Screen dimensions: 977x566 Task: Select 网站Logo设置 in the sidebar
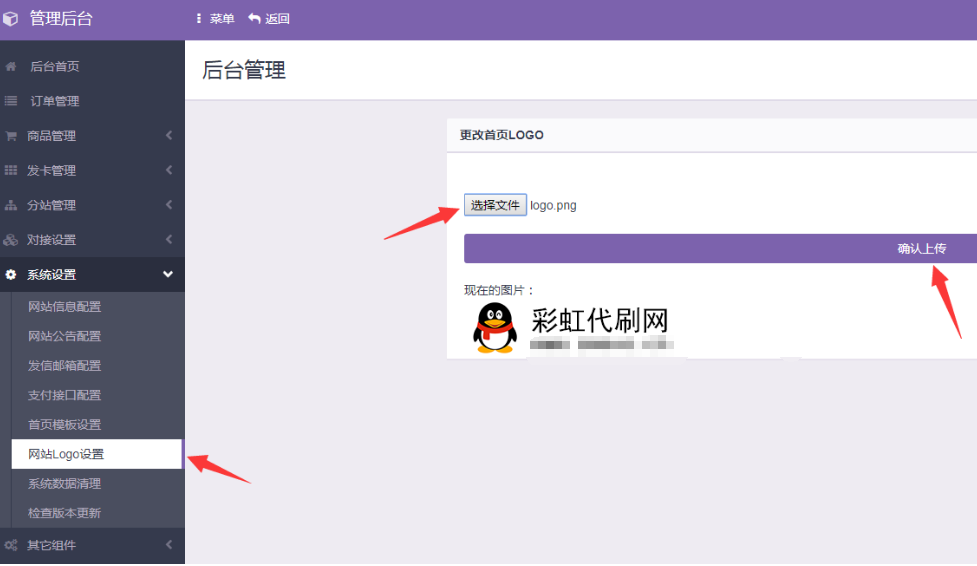click(x=66, y=454)
